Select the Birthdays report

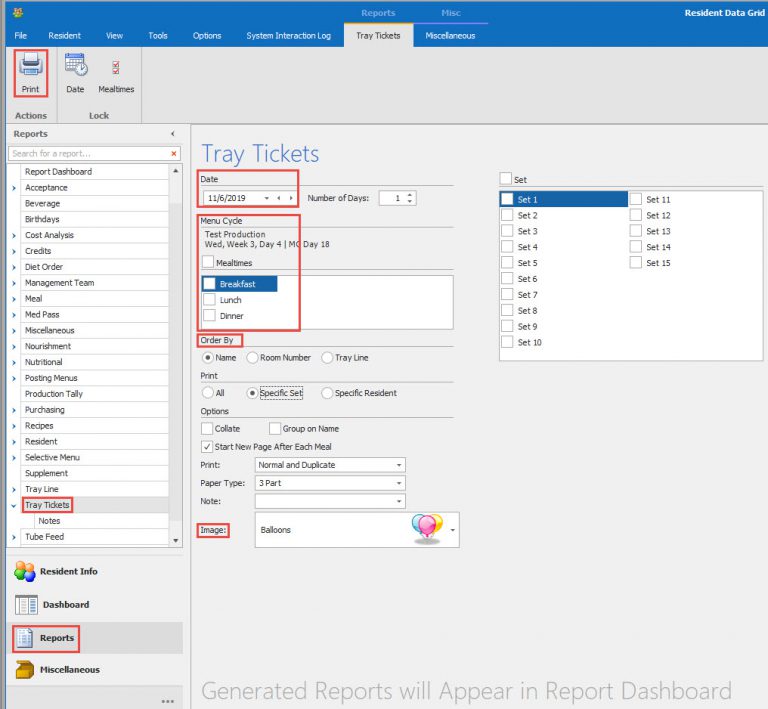point(42,220)
